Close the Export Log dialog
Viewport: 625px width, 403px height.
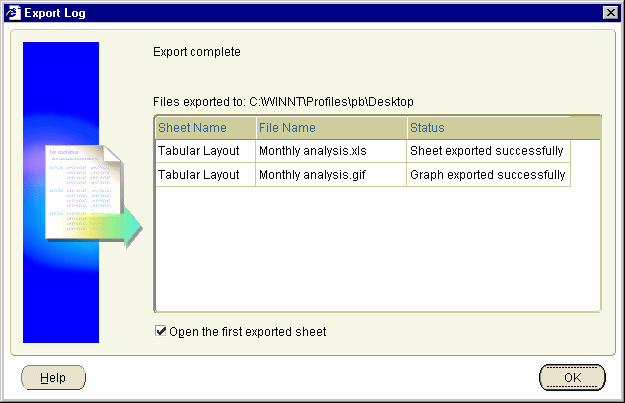(x=611, y=13)
